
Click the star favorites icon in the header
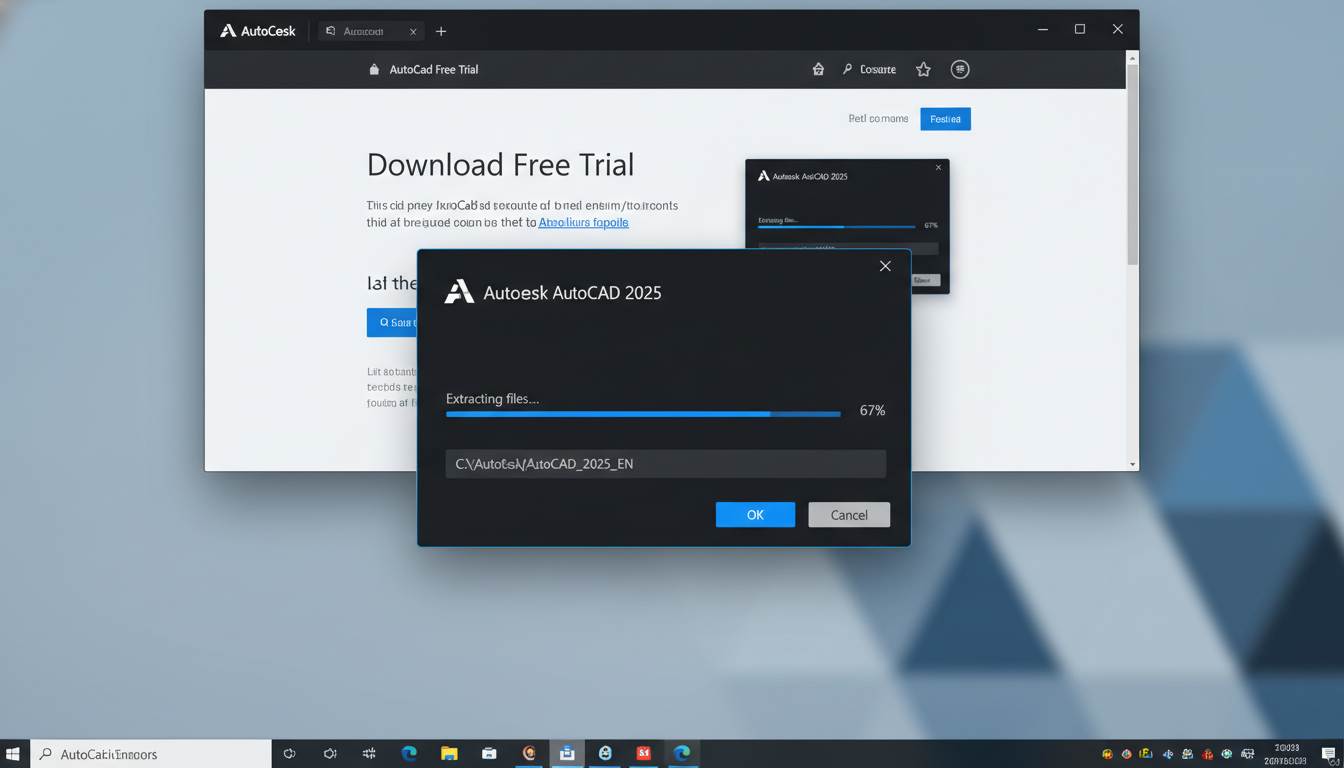point(923,69)
